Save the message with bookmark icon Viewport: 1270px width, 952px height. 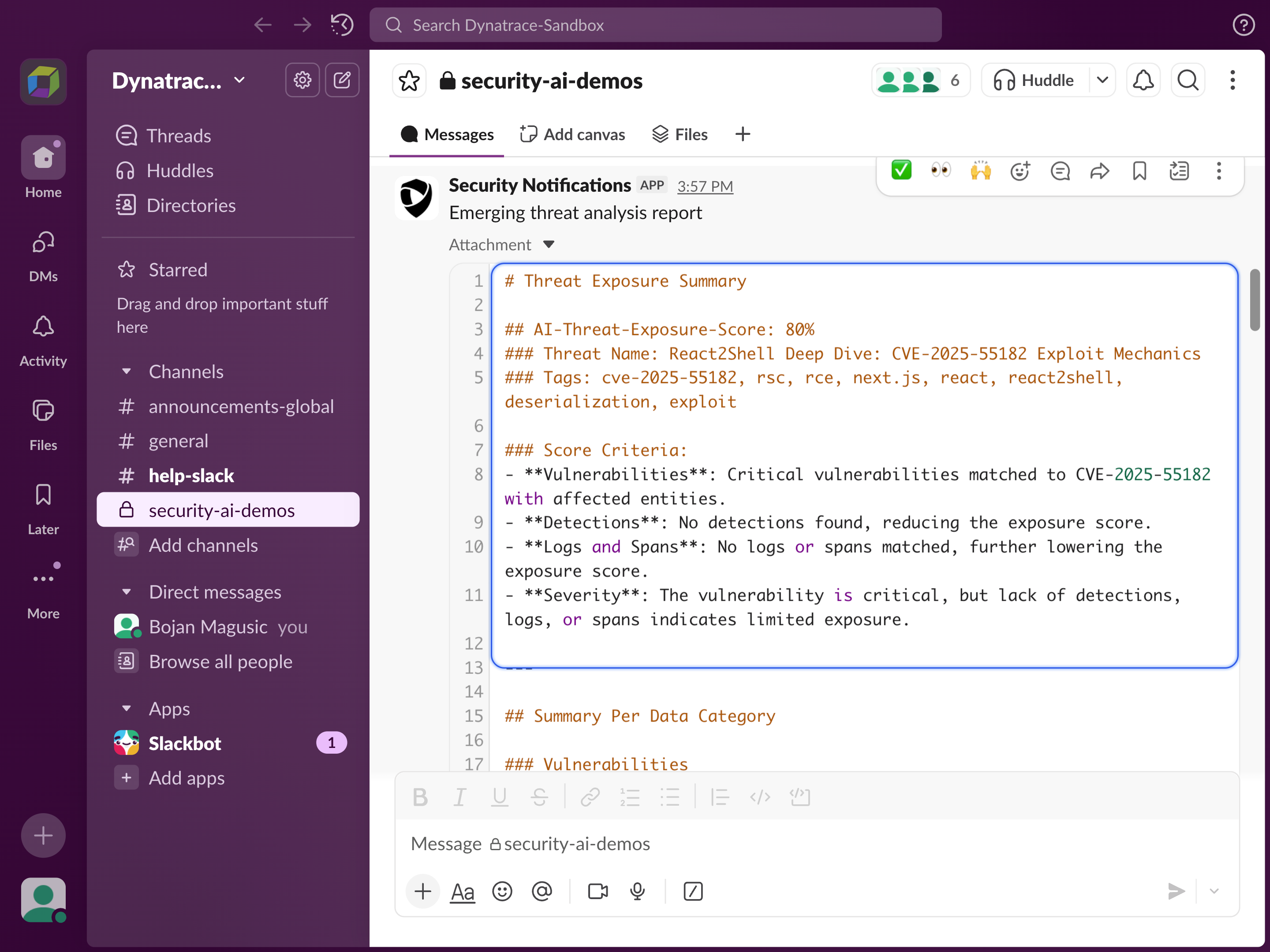[x=1139, y=171]
